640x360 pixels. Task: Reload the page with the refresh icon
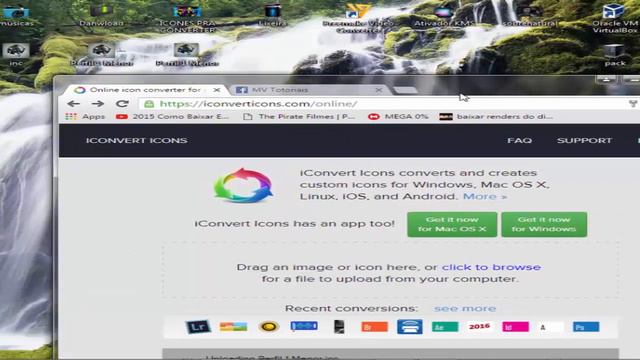pos(122,104)
